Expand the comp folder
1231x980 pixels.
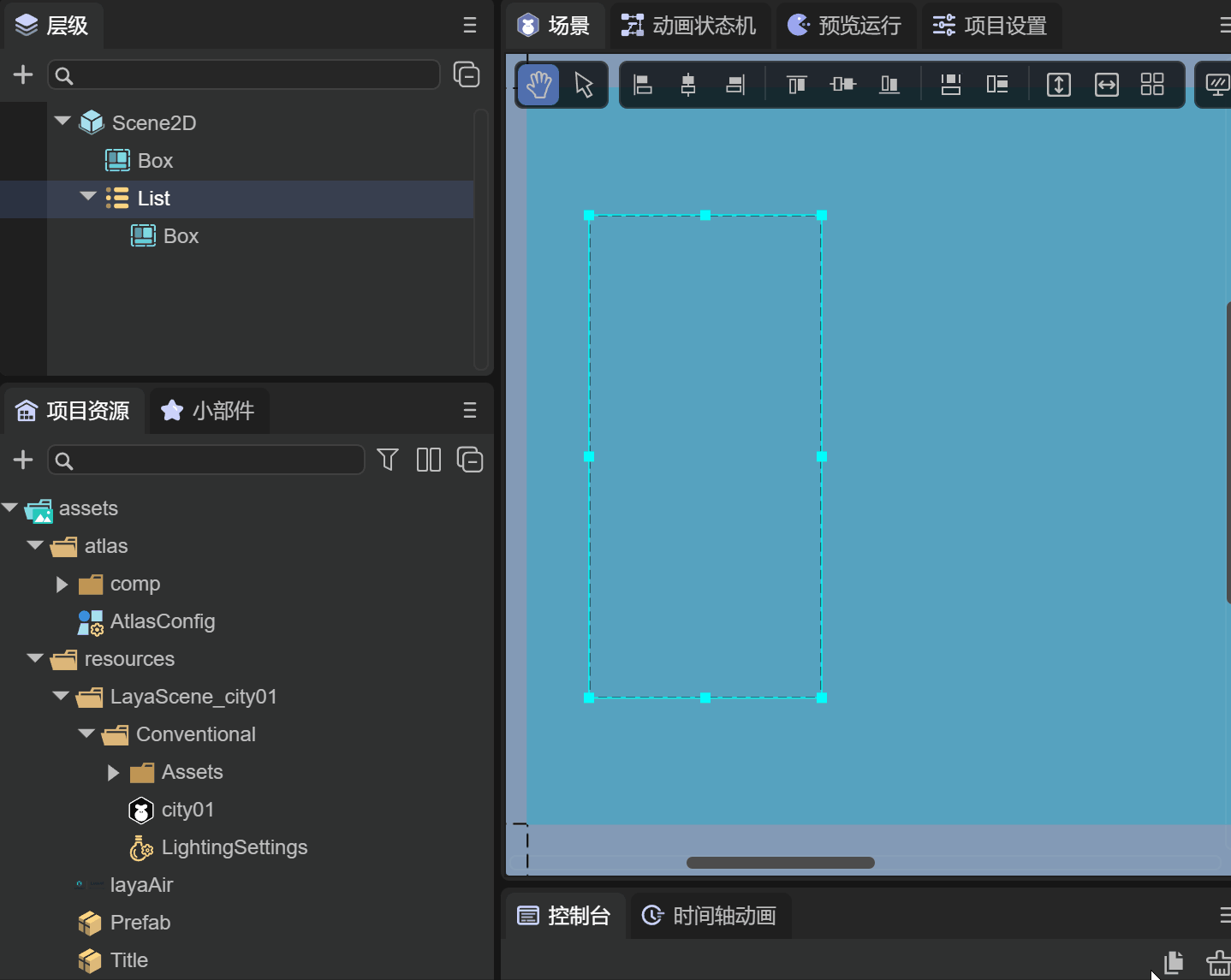point(62,584)
